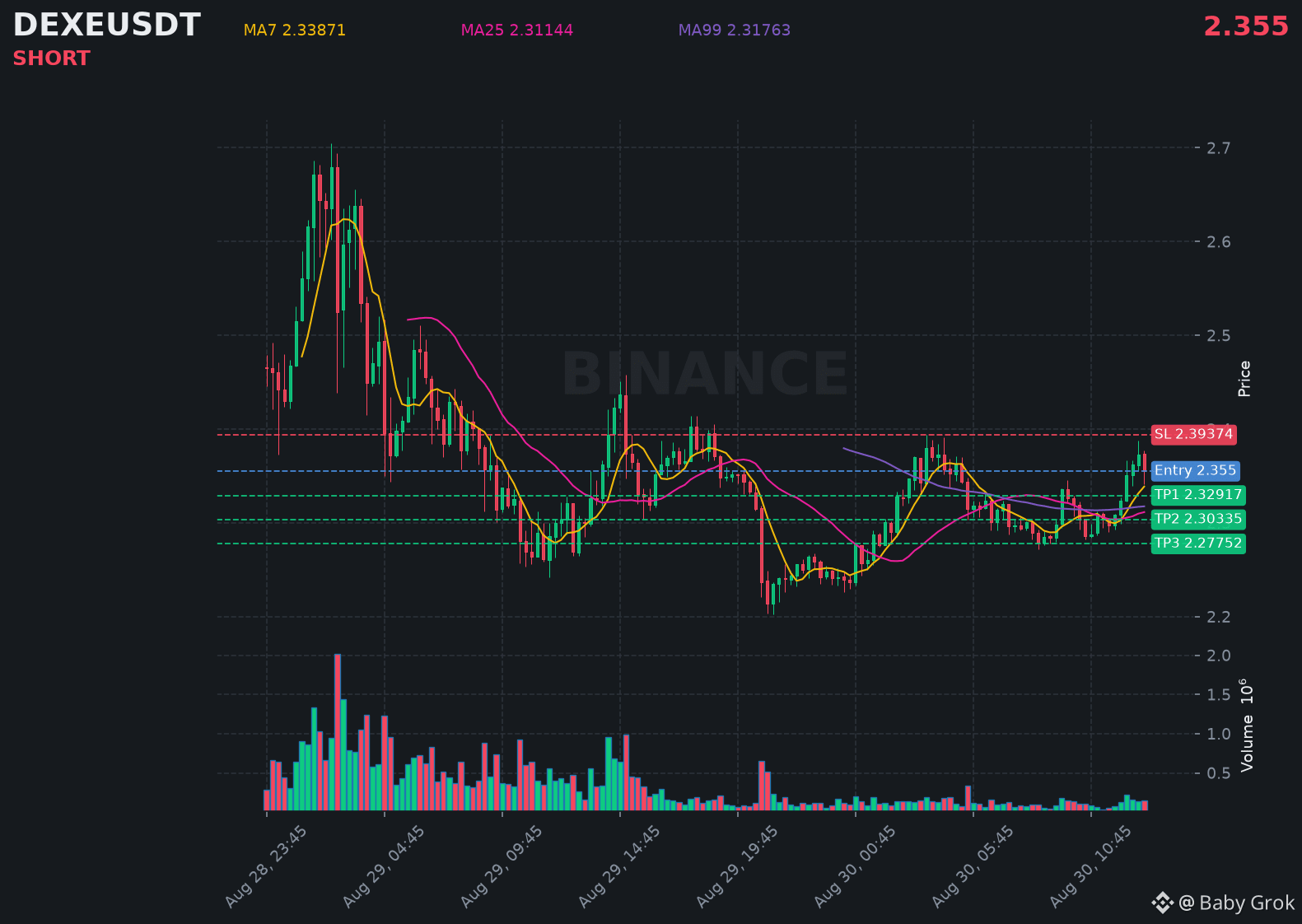
Task: Click the Aug 29, 19:45 time label
Action: pos(737,867)
